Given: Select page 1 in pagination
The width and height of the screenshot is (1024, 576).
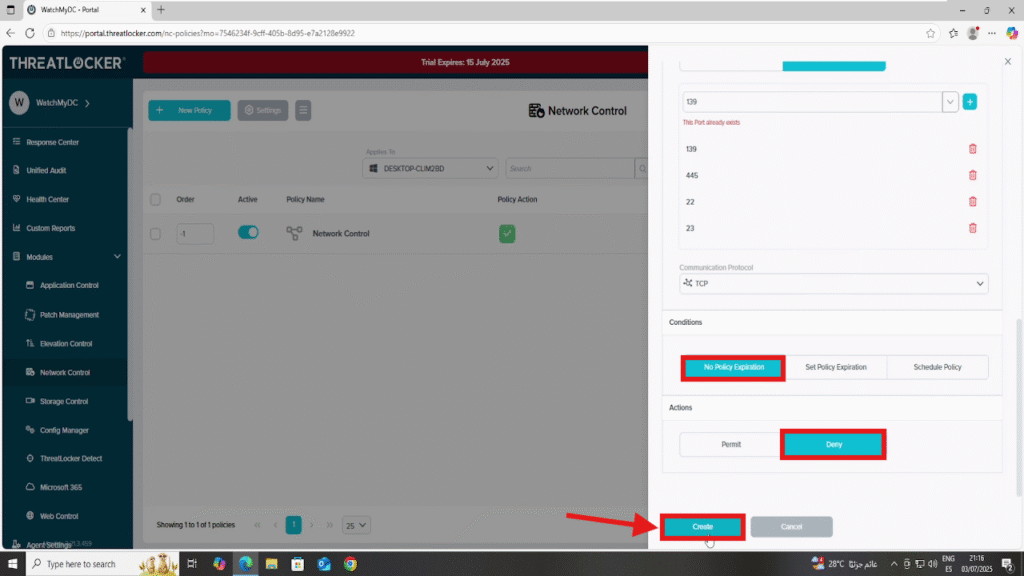Looking at the screenshot, I should (293, 524).
